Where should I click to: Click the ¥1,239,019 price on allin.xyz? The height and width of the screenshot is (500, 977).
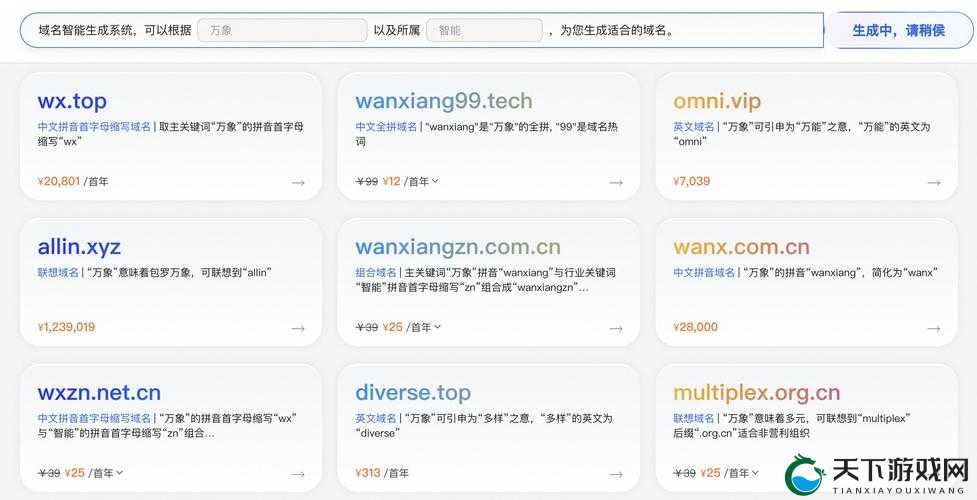coord(66,327)
